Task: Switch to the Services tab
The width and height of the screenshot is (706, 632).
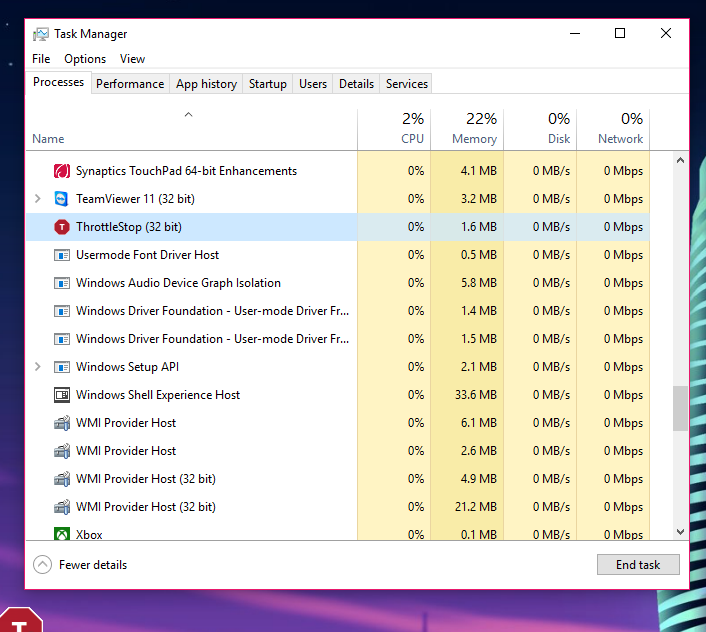Action: (407, 84)
